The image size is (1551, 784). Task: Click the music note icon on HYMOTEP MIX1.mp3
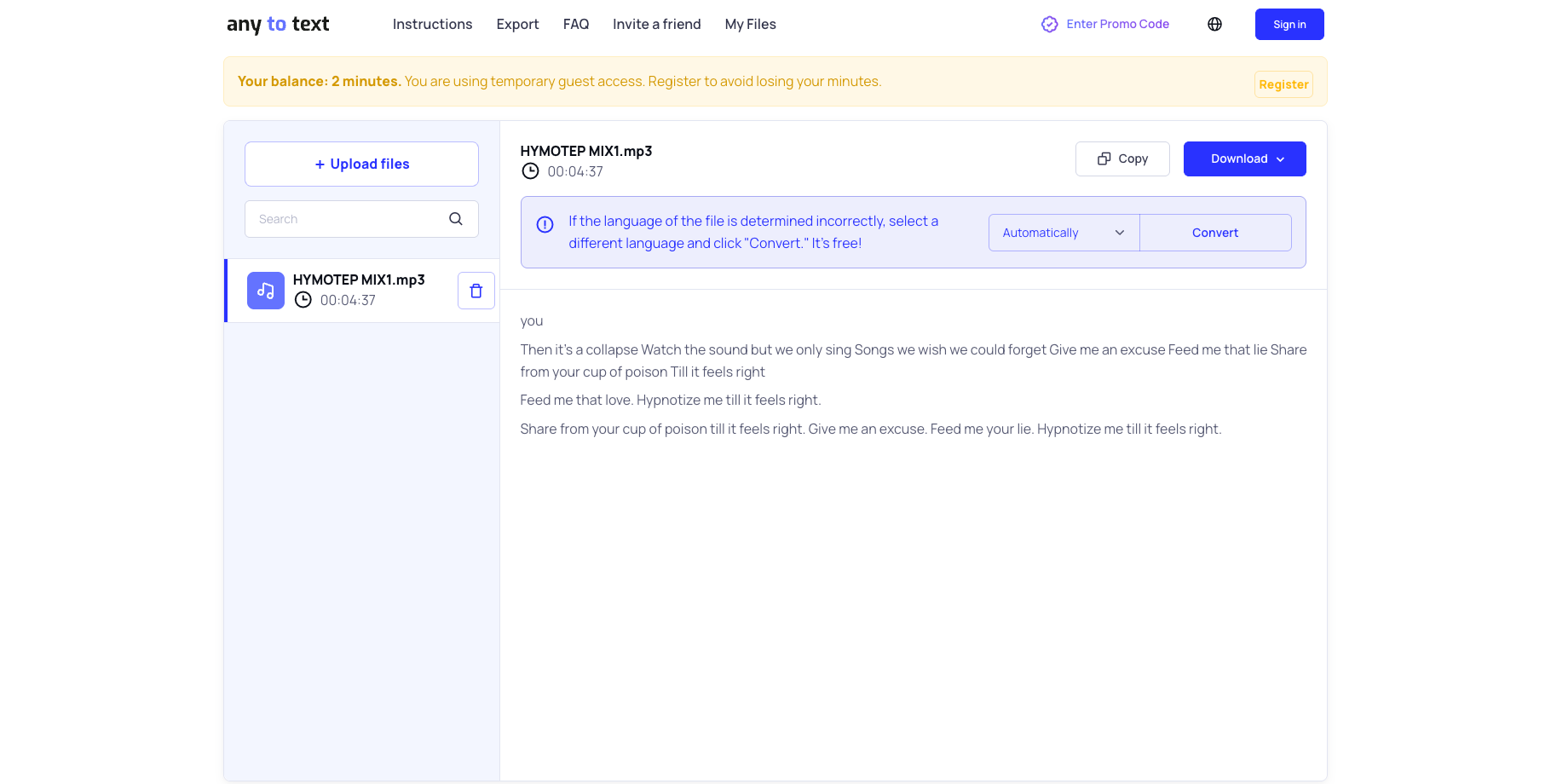click(265, 291)
